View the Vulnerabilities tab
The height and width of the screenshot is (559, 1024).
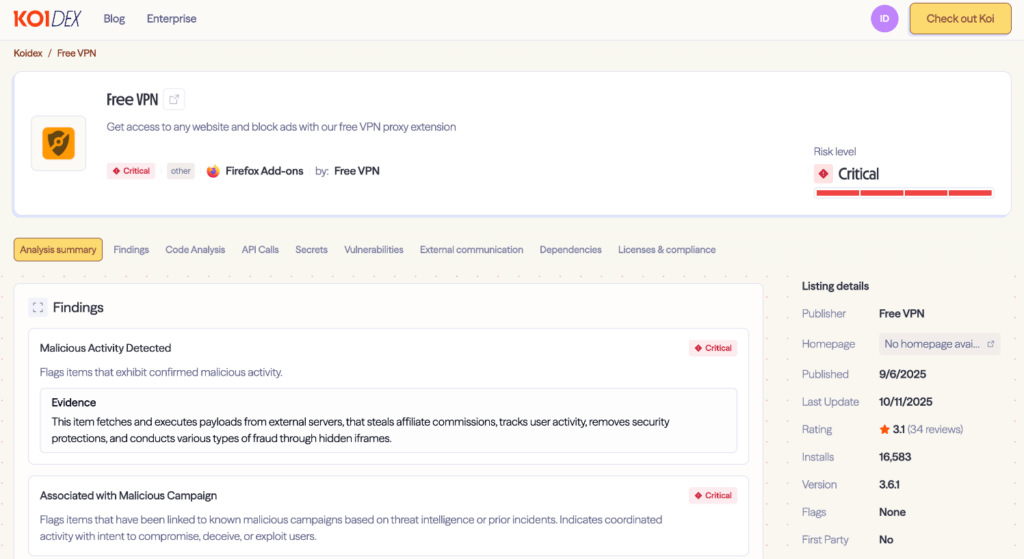pyautogui.click(x=373, y=250)
